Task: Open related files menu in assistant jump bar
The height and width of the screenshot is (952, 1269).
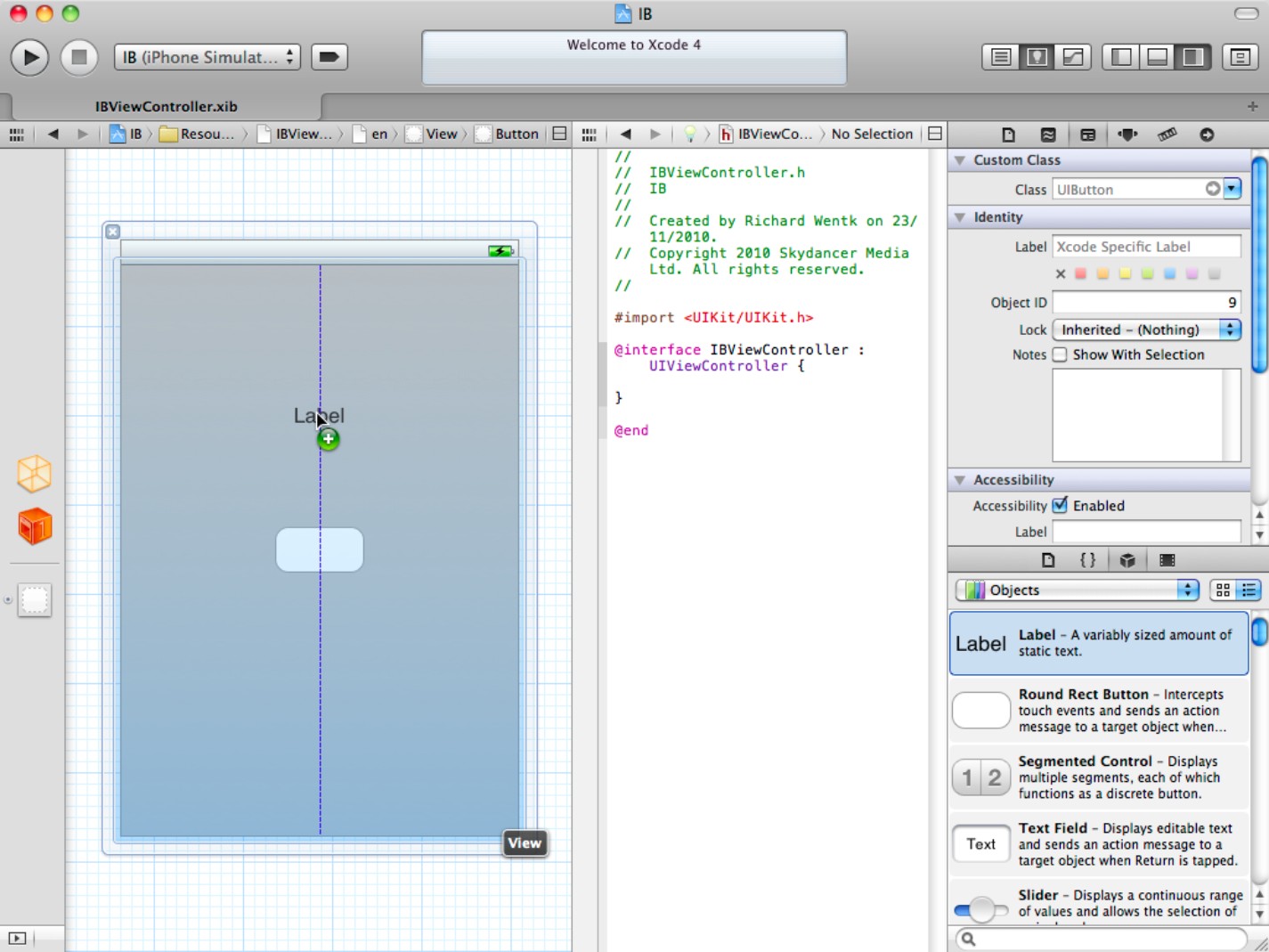Action: [x=589, y=134]
